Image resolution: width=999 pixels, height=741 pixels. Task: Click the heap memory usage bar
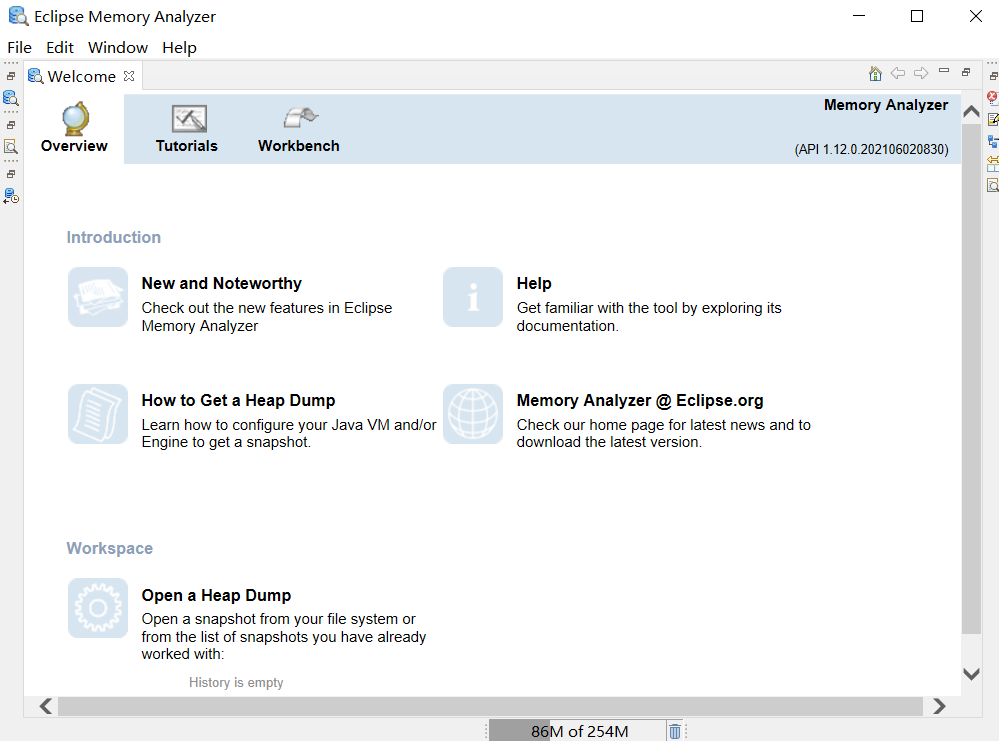pyautogui.click(x=577, y=731)
